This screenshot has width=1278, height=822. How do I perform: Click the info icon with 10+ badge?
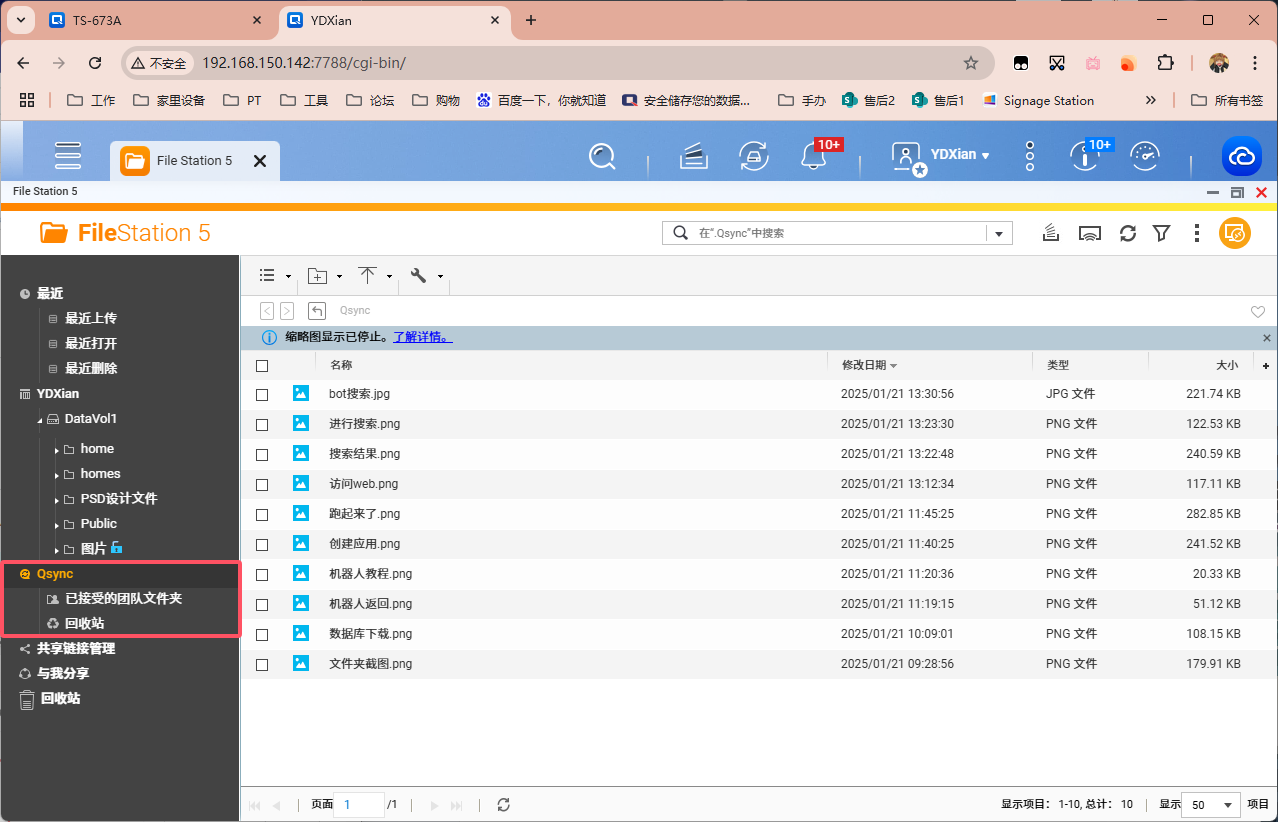(x=1085, y=156)
